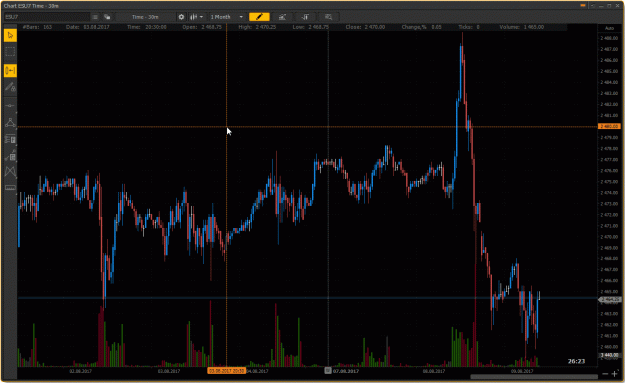Click the Volume: 1 465.00 value

point(521,27)
